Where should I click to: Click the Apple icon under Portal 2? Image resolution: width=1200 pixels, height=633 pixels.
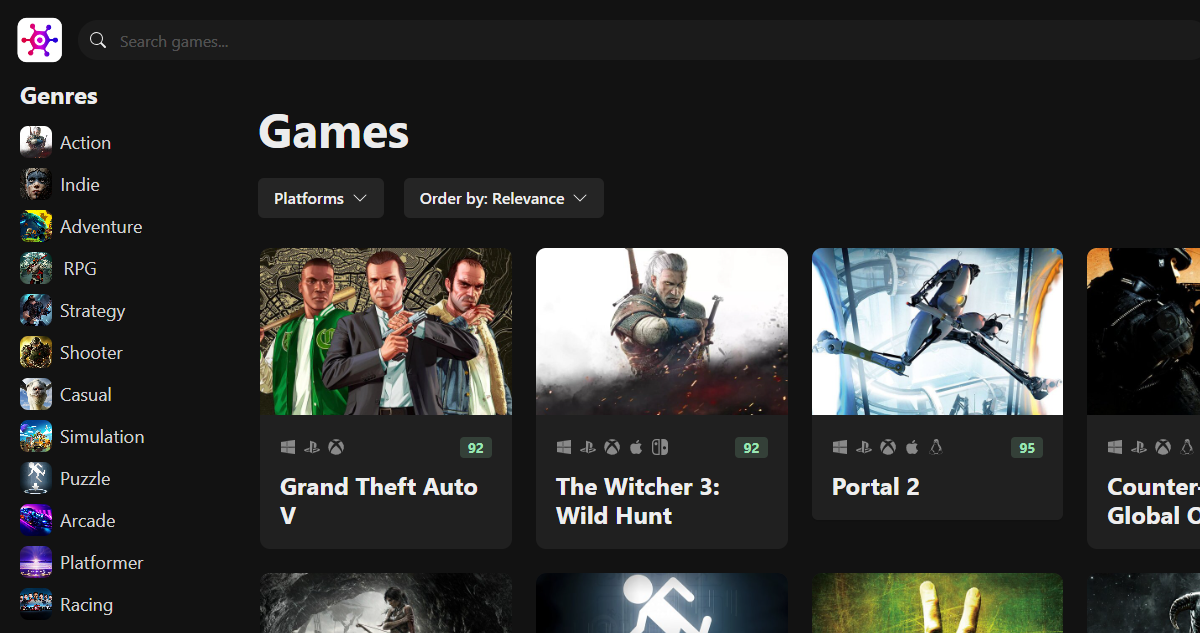[912, 447]
